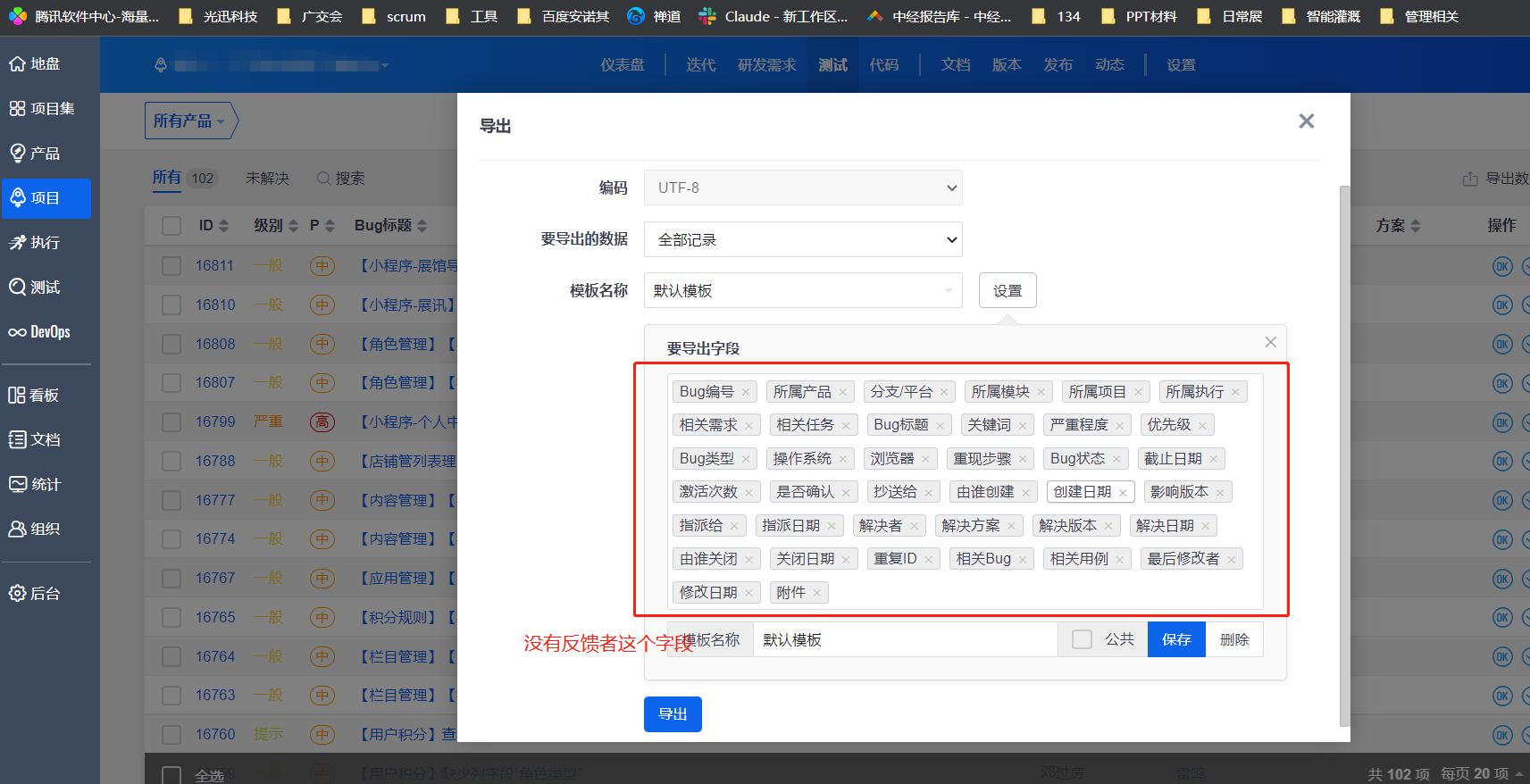The image size is (1530, 784).
Task: Open the 地盘 home sidebar icon
Action: coord(18,63)
